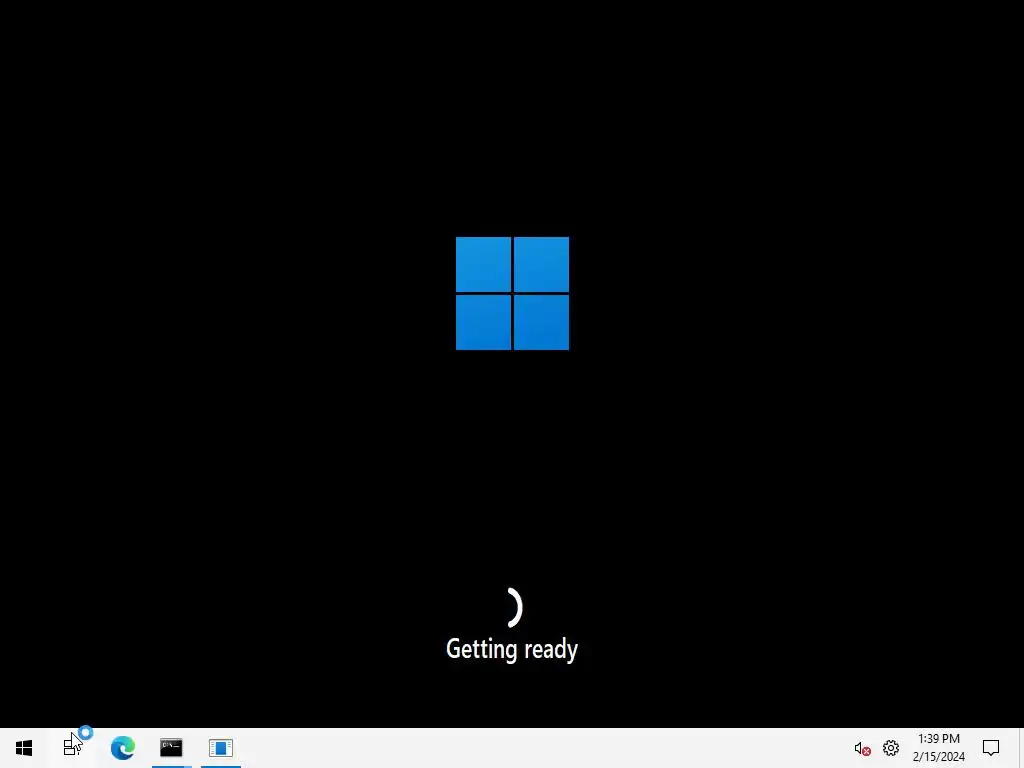Screen dimensions: 1024x768
Task: Open the settings gear tray icon
Action: pos(891,748)
